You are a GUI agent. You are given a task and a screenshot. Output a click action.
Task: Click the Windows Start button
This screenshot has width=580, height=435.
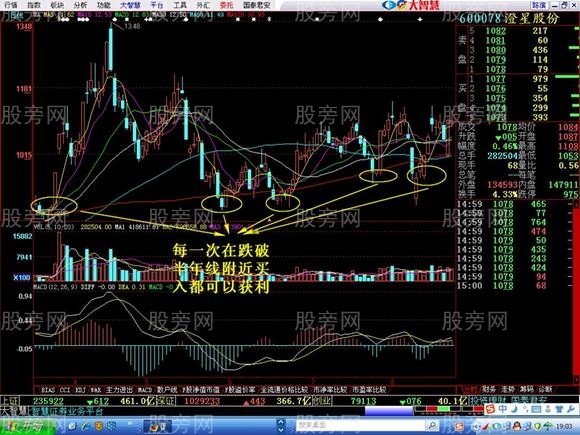[x=27, y=426]
